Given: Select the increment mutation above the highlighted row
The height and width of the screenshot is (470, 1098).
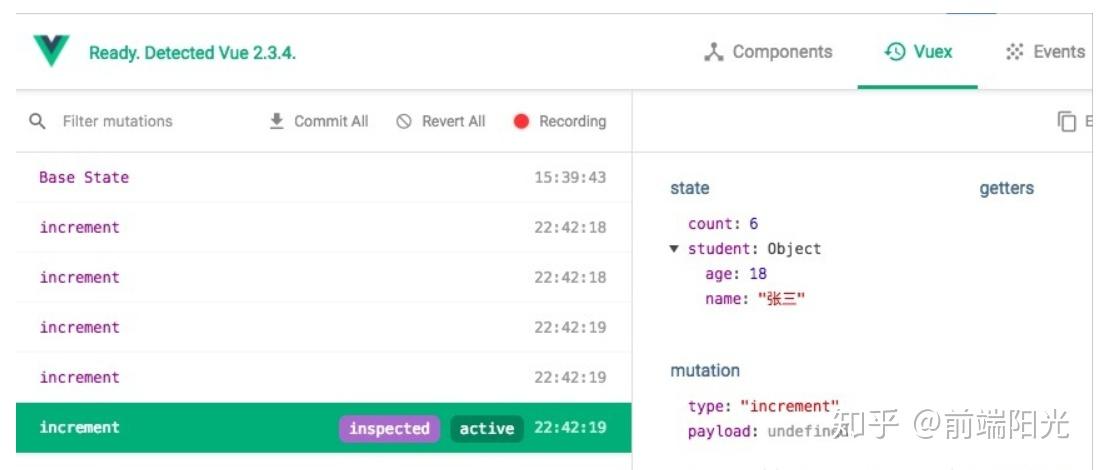Looking at the screenshot, I should [x=80, y=377].
